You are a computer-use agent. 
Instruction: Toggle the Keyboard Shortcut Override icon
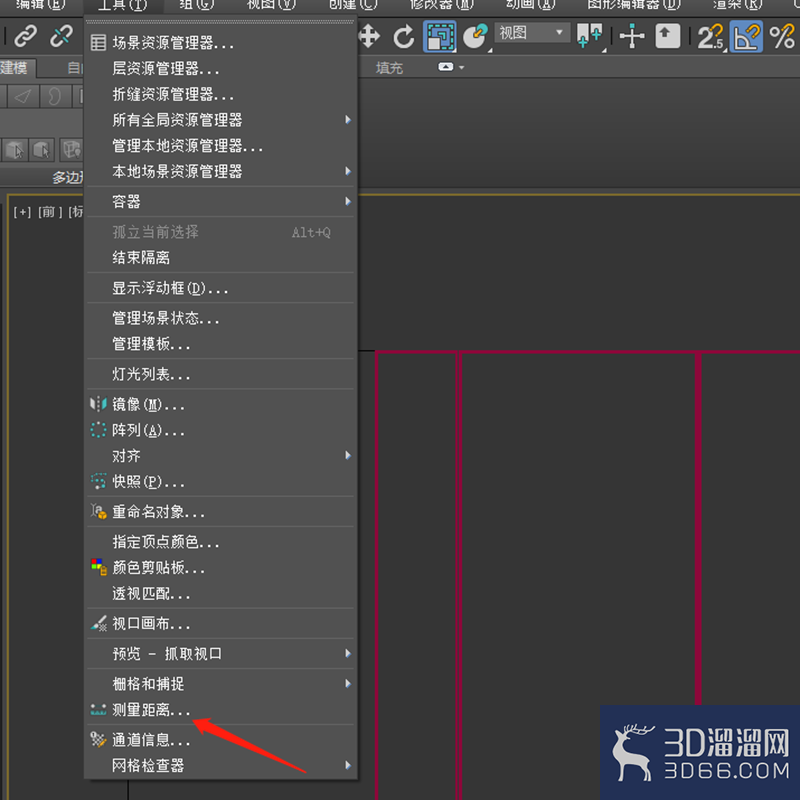tap(667, 36)
